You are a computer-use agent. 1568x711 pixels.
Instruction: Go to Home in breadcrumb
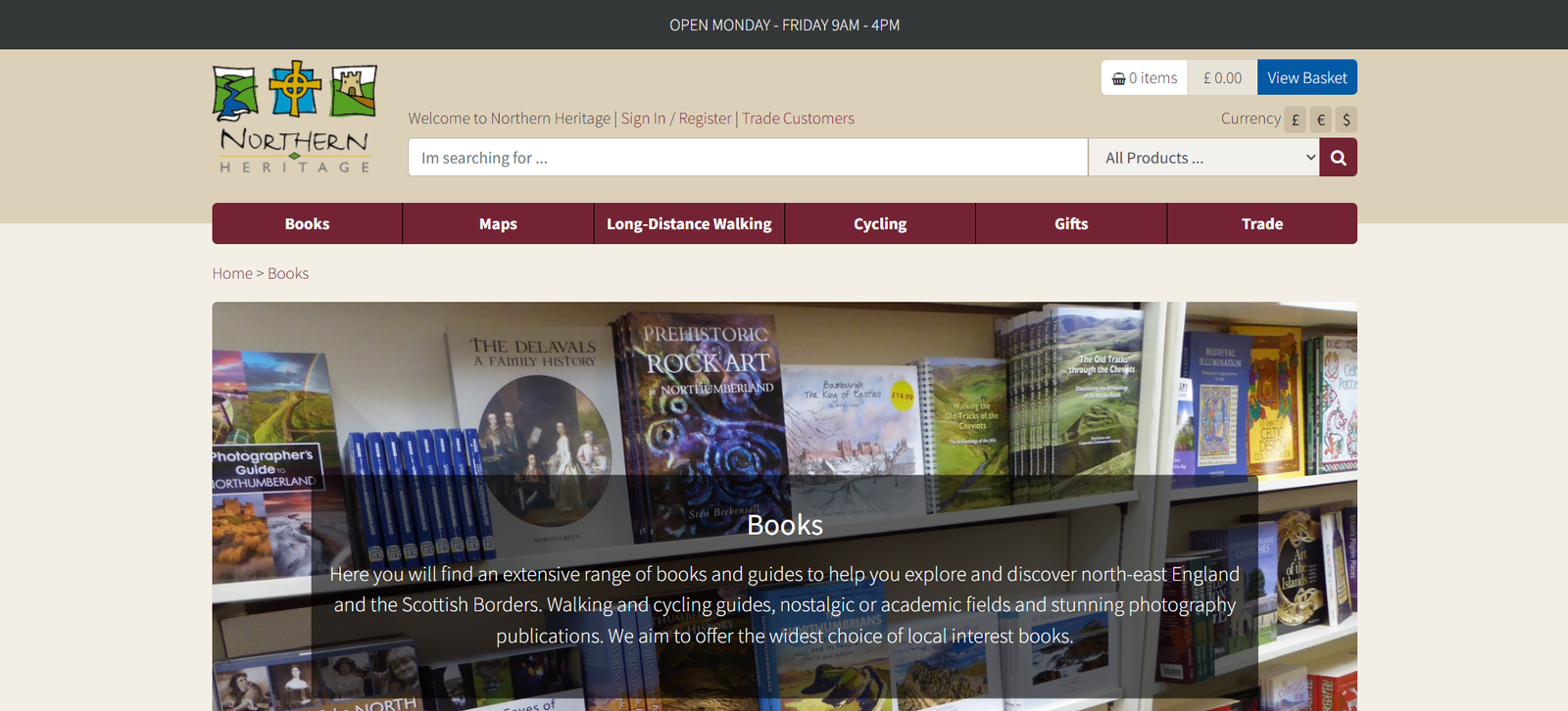click(232, 273)
